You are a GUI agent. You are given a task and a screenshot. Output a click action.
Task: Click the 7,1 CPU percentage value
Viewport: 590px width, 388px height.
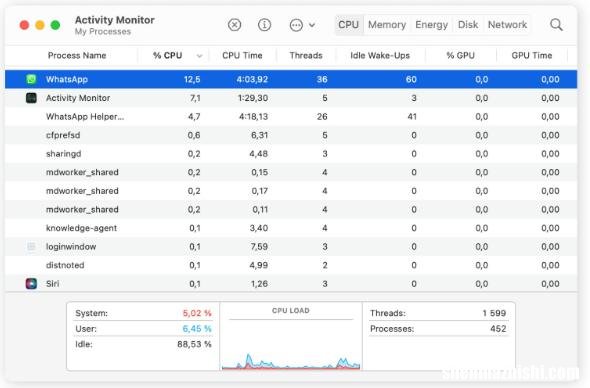[195, 98]
